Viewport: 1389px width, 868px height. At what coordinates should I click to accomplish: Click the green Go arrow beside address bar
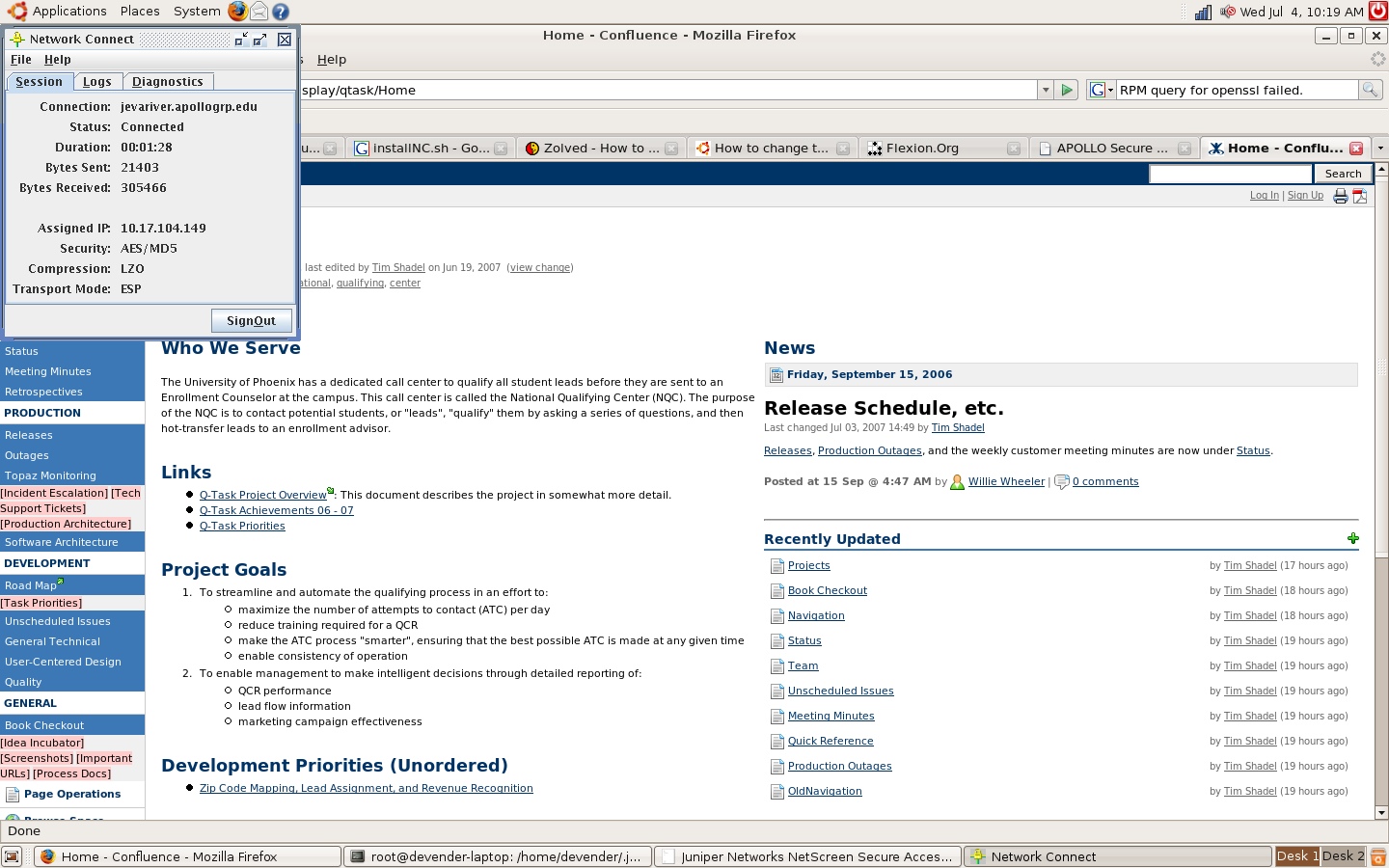pyautogui.click(x=1066, y=90)
